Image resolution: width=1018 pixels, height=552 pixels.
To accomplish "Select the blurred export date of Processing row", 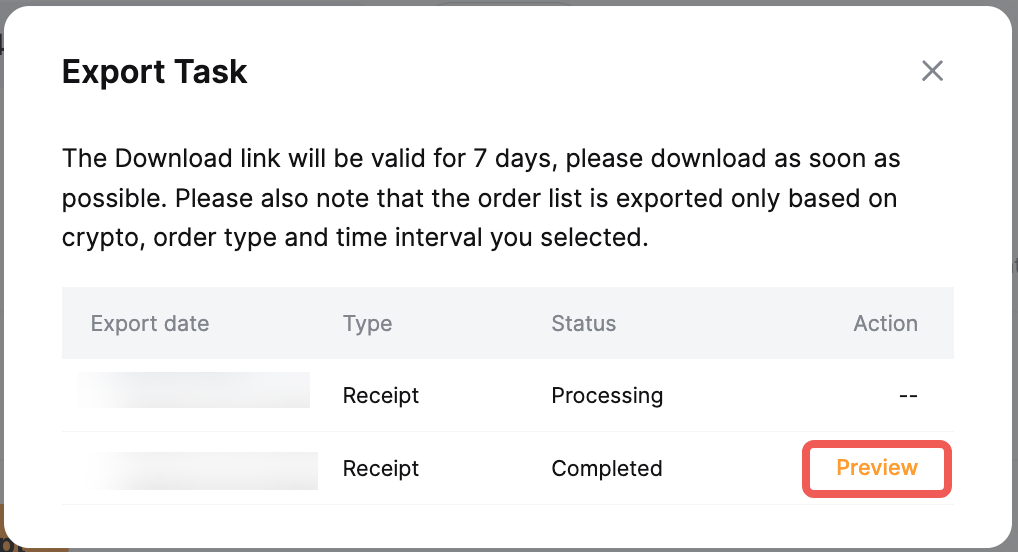I will (193, 390).
